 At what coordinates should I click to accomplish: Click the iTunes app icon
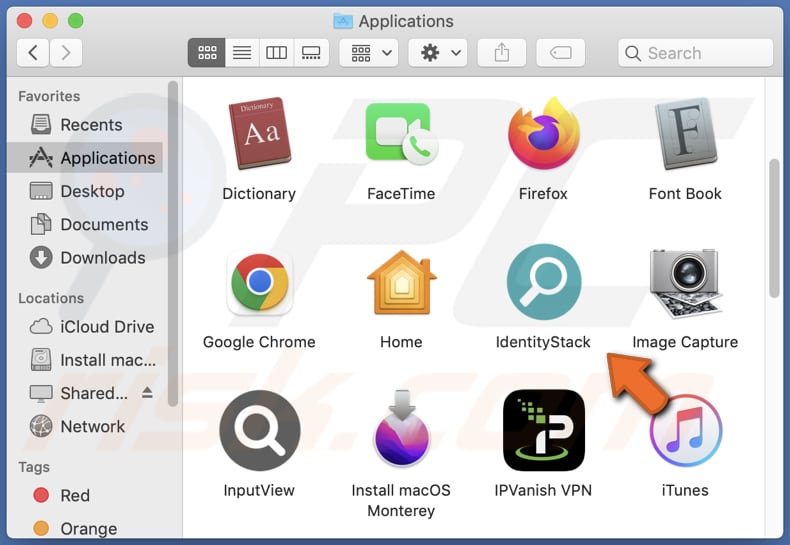coord(685,431)
